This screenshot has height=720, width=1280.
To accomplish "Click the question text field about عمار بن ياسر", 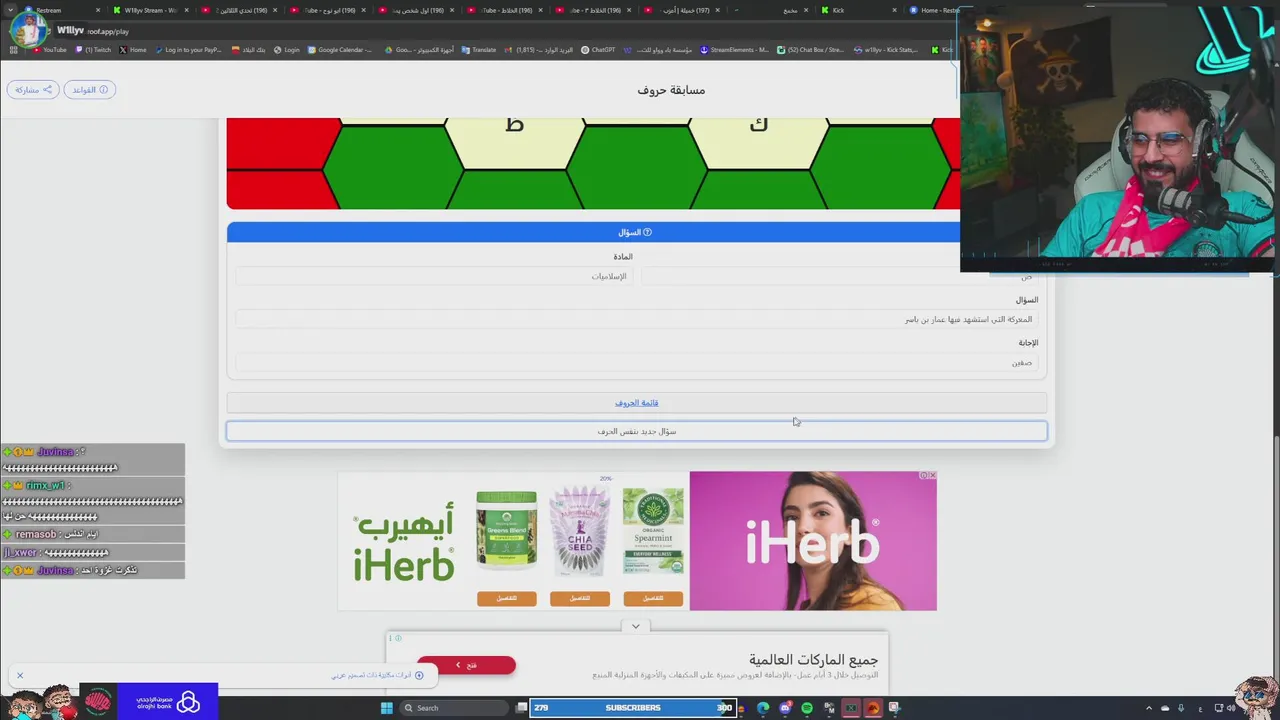I will pyautogui.click(x=636, y=319).
